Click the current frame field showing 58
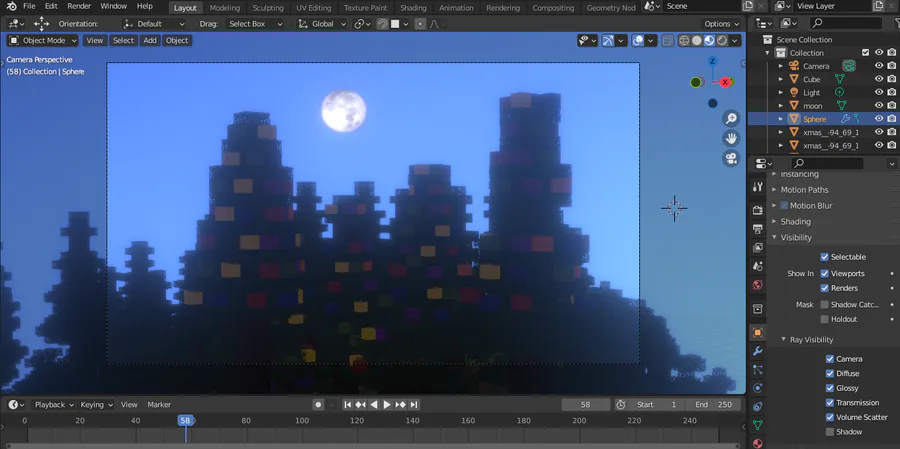Screen dimensions: 900x449 click(x=585, y=405)
